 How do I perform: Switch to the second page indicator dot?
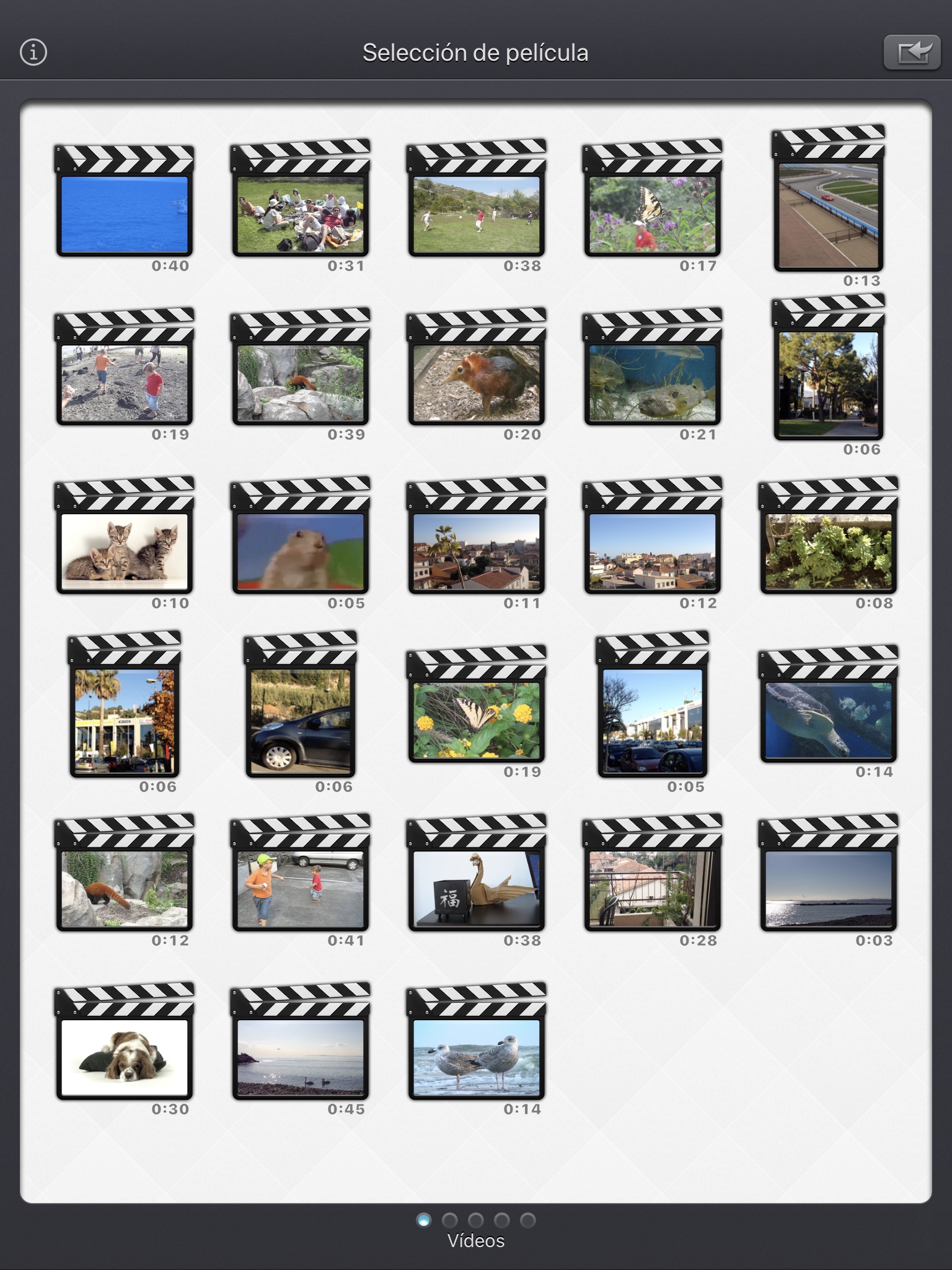(x=450, y=1220)
